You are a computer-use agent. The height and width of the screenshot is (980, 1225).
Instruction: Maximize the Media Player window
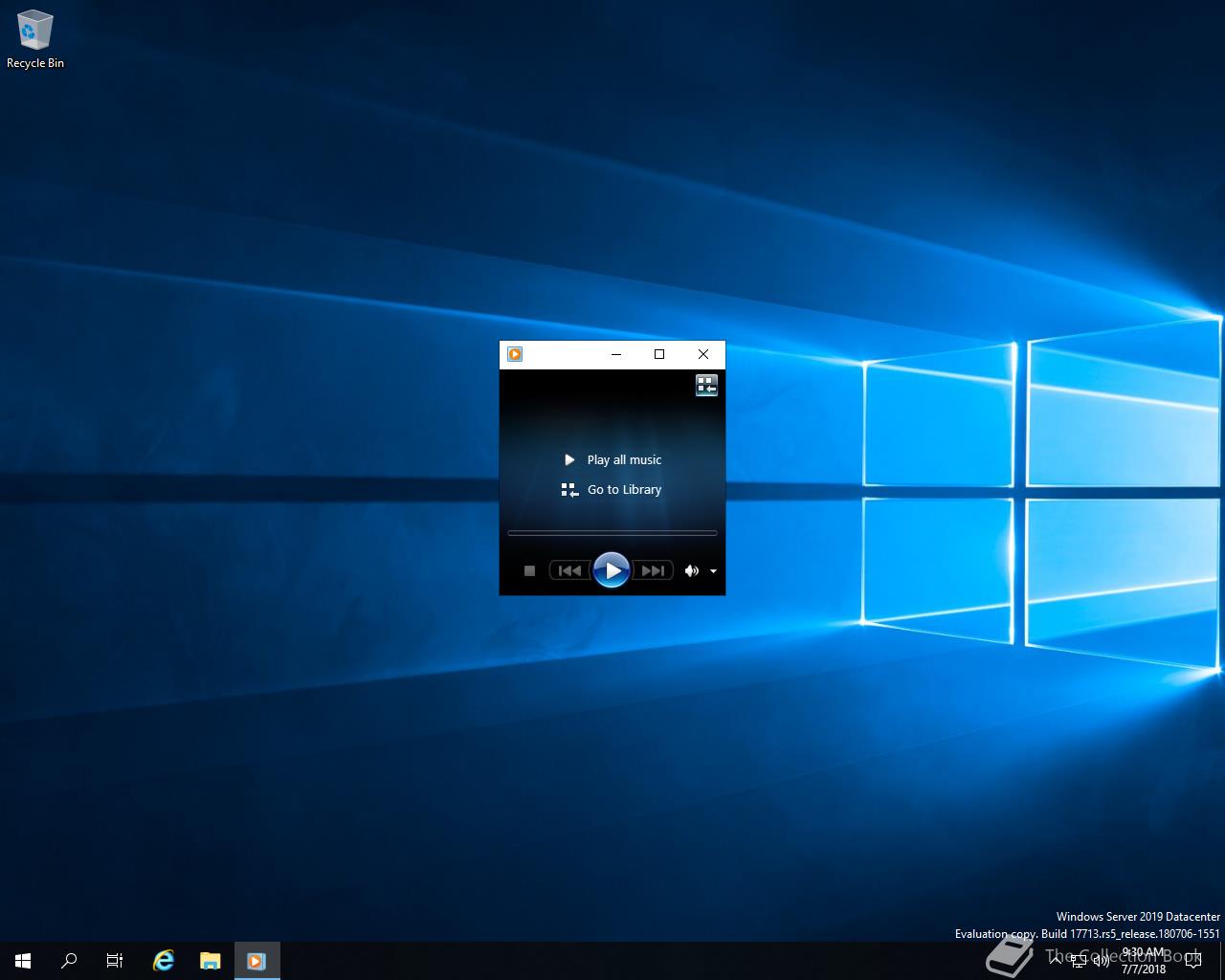coord(659,354)
